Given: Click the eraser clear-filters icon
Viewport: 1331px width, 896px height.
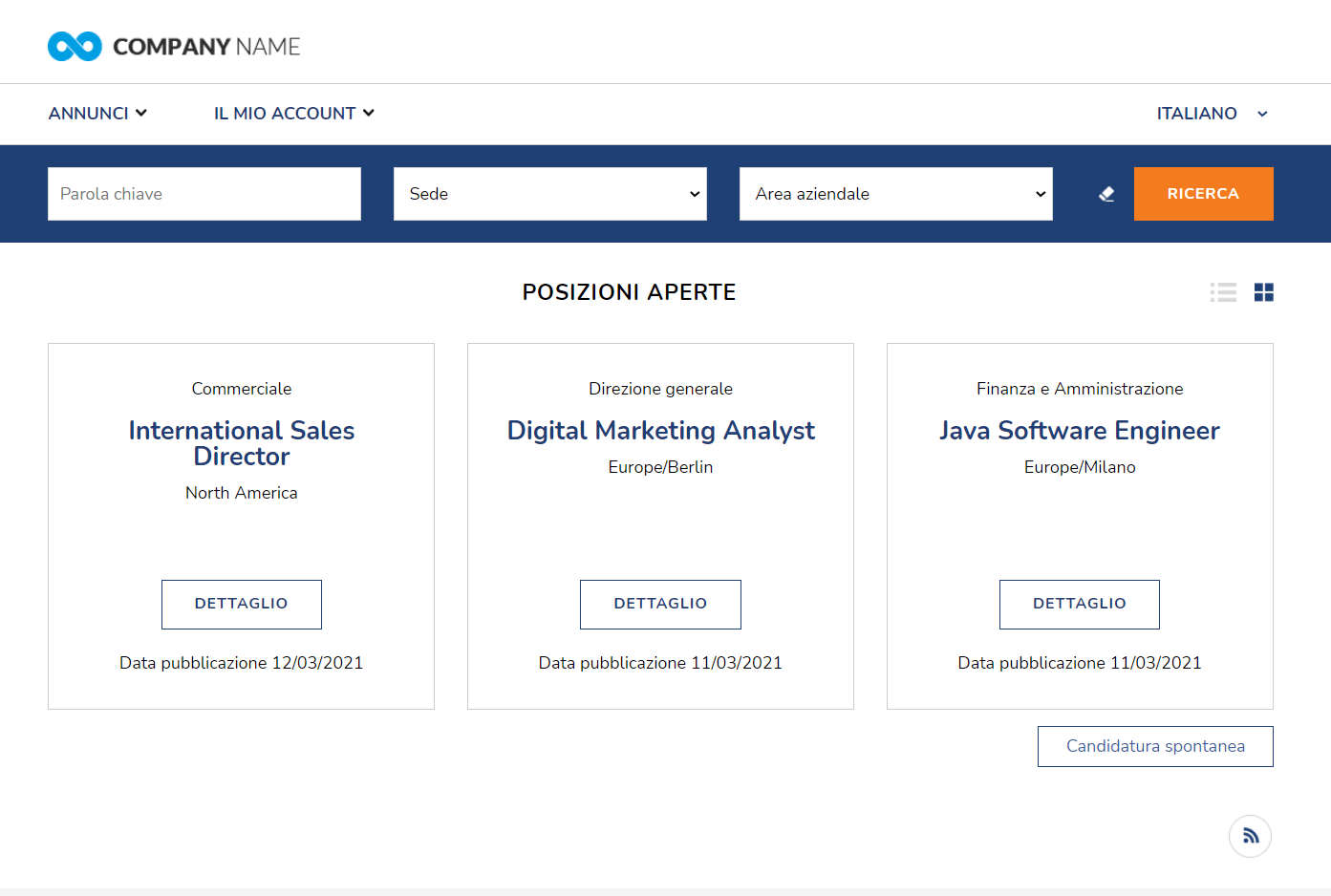Looking at the screenshot, I should pyautogui.click(x=1106, y=194).
